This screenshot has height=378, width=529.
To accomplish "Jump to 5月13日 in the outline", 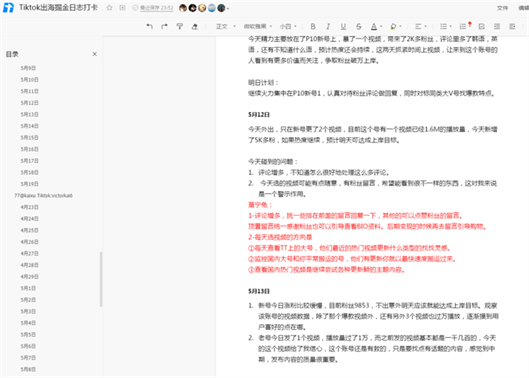I will (29, 114).
